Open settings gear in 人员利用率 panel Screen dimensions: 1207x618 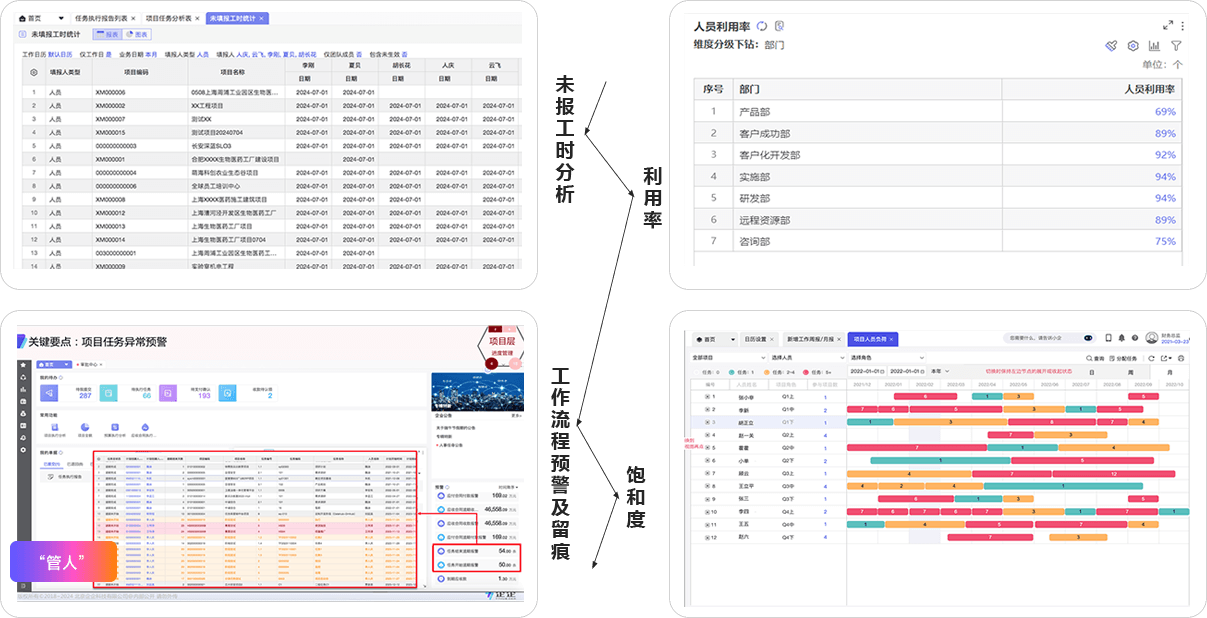coord(1133,46)
